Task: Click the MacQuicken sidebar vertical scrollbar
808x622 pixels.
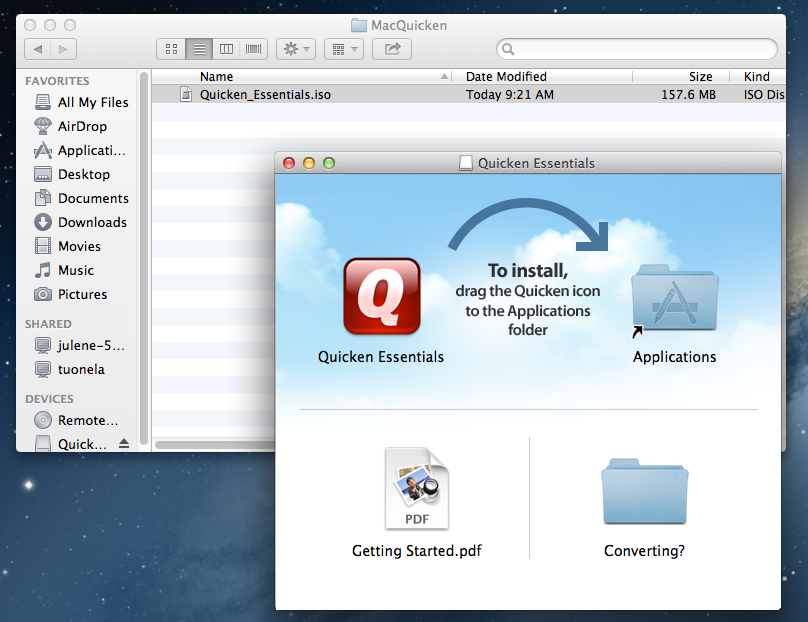Action: point(144,258)
